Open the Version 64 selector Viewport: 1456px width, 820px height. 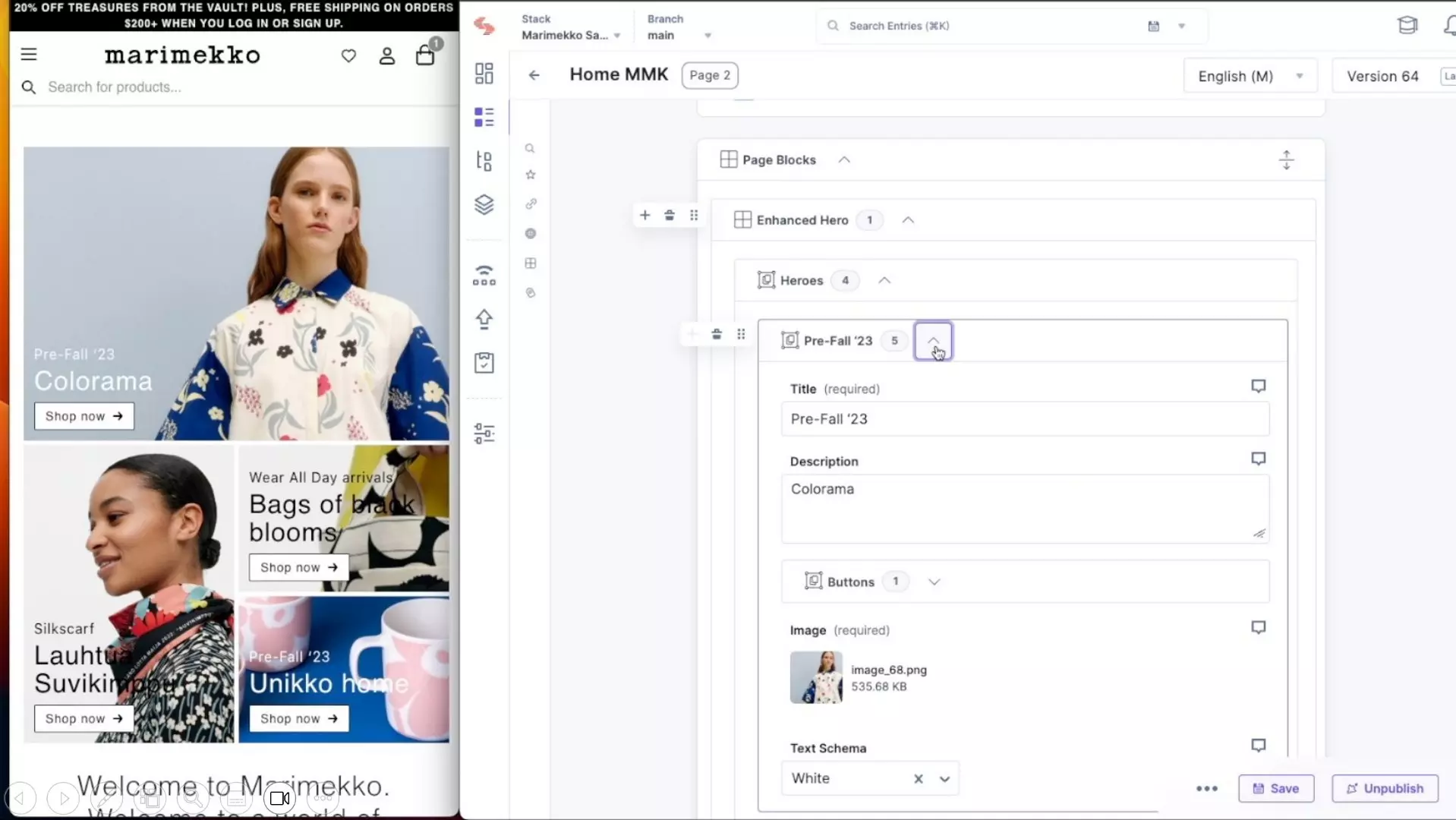[1382, 76]
